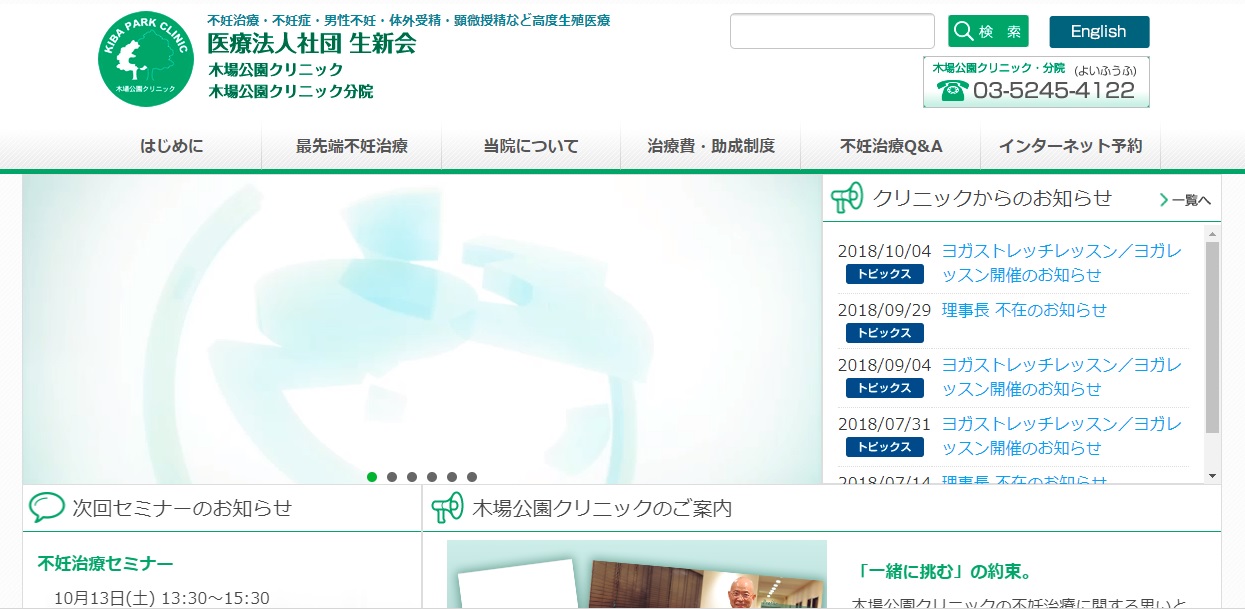1245x611 pixels.
Task: Open the はじめに menu
Action: point(171,146)
